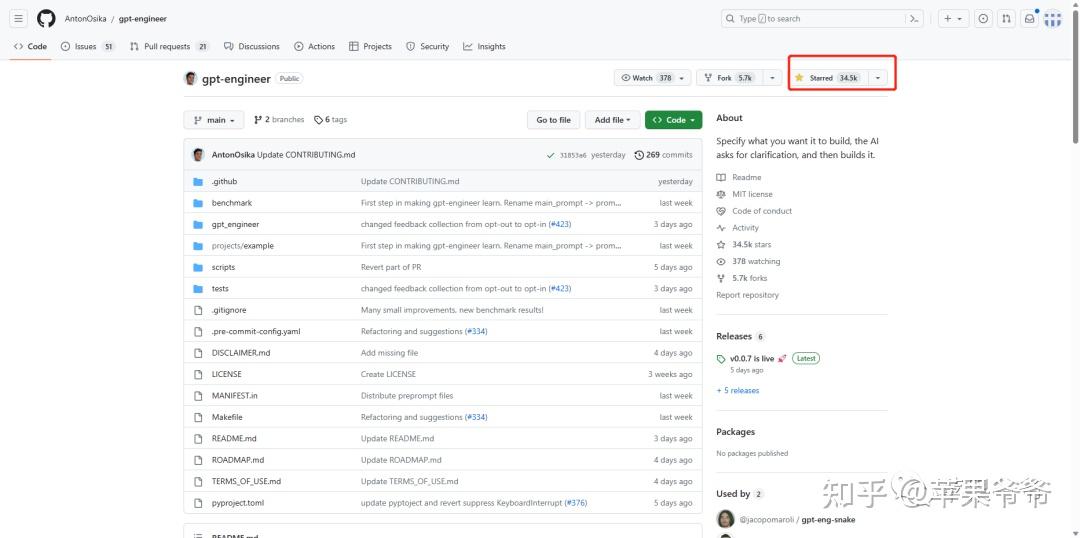Open notifications inbox icon
Screen dimensions: 1080x538
(x=1029, y=19)
